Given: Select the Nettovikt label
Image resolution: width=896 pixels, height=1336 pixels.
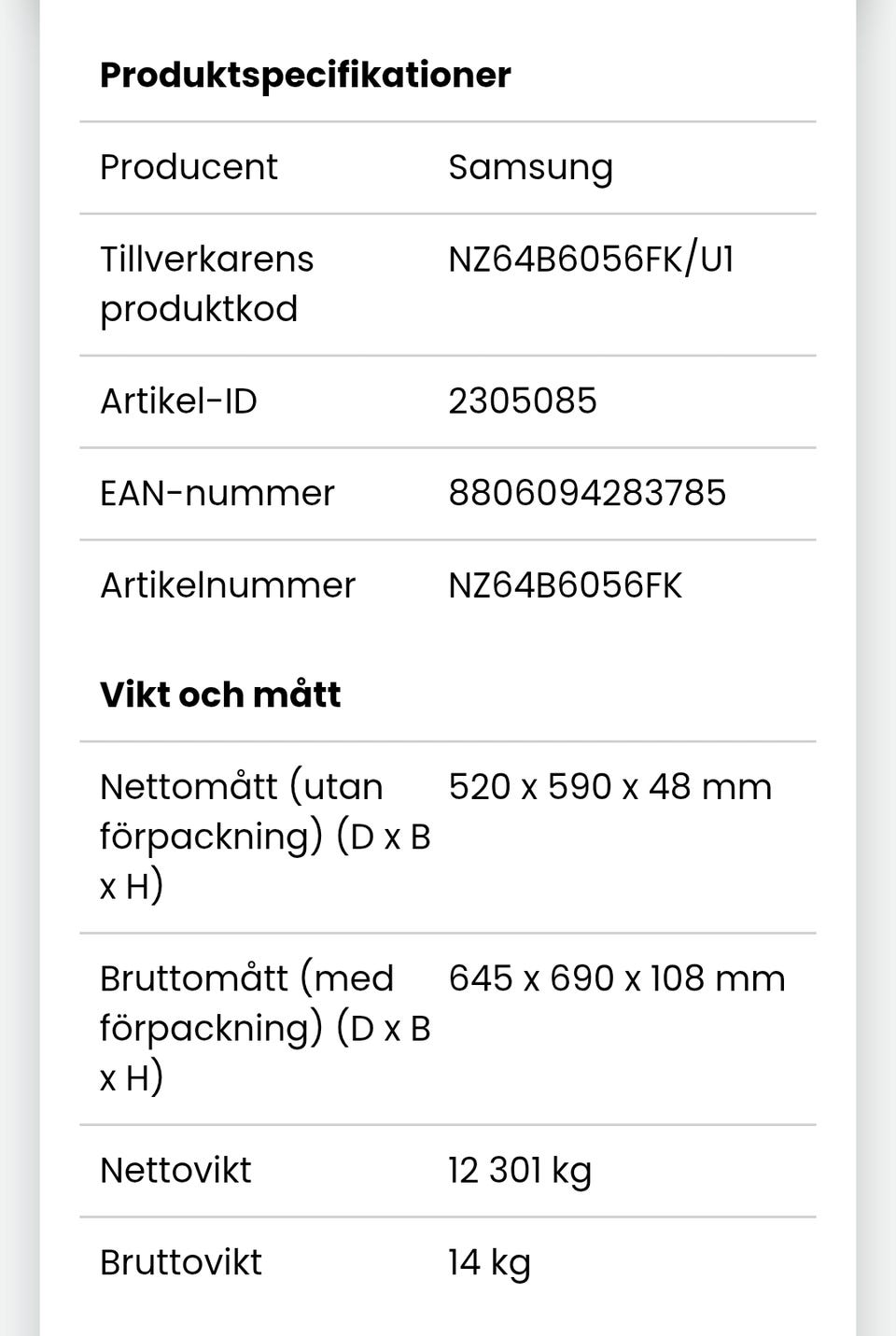Looking at the screenshot, I should click(175, 1170).
